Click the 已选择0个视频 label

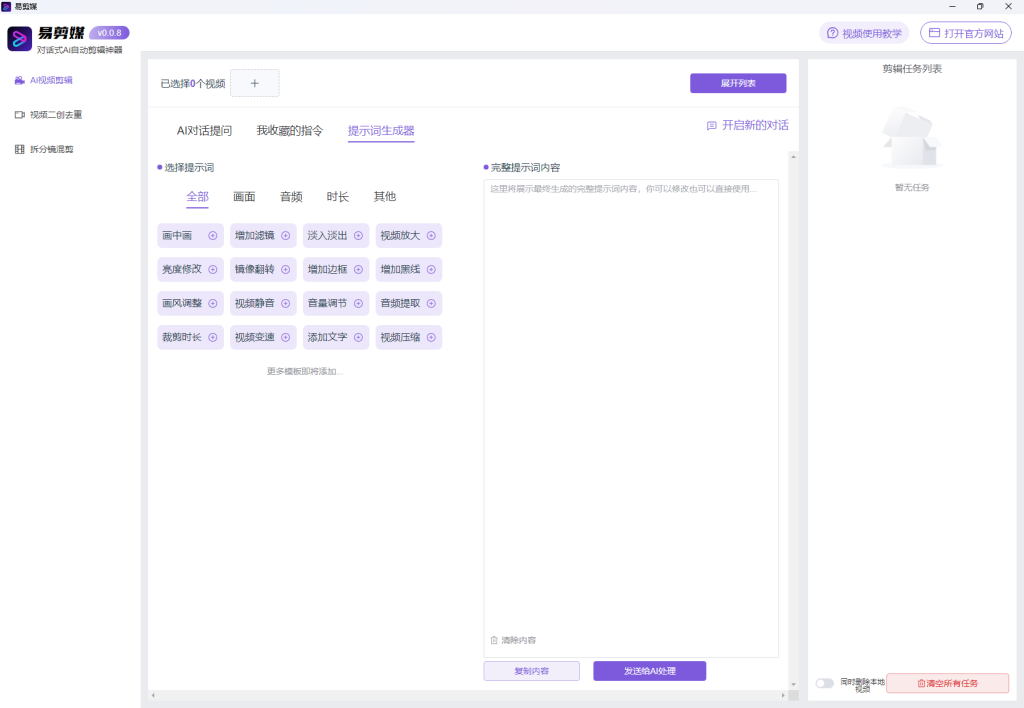[193, 84]
